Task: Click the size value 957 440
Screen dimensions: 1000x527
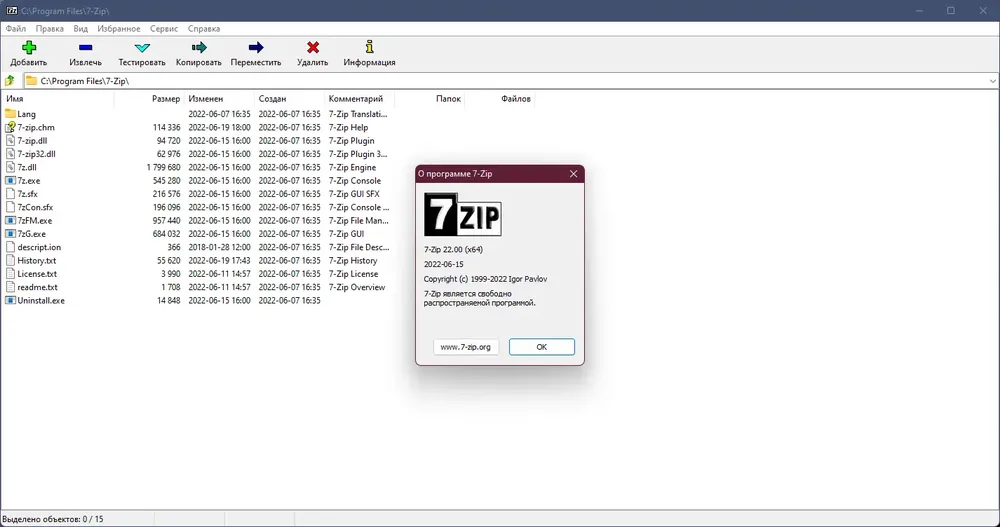Action: [166, 221]
